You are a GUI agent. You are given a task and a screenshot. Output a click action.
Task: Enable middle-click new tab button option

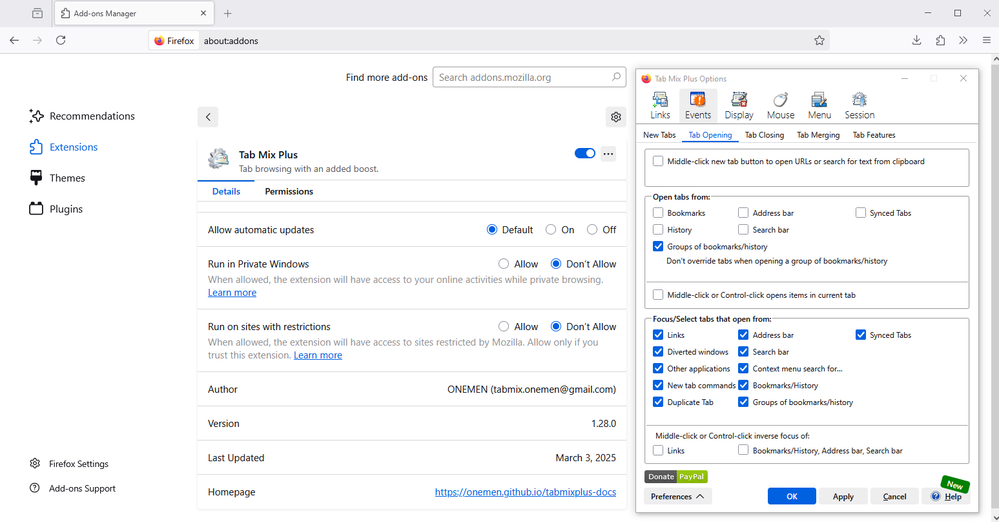[x=658, y=161]
